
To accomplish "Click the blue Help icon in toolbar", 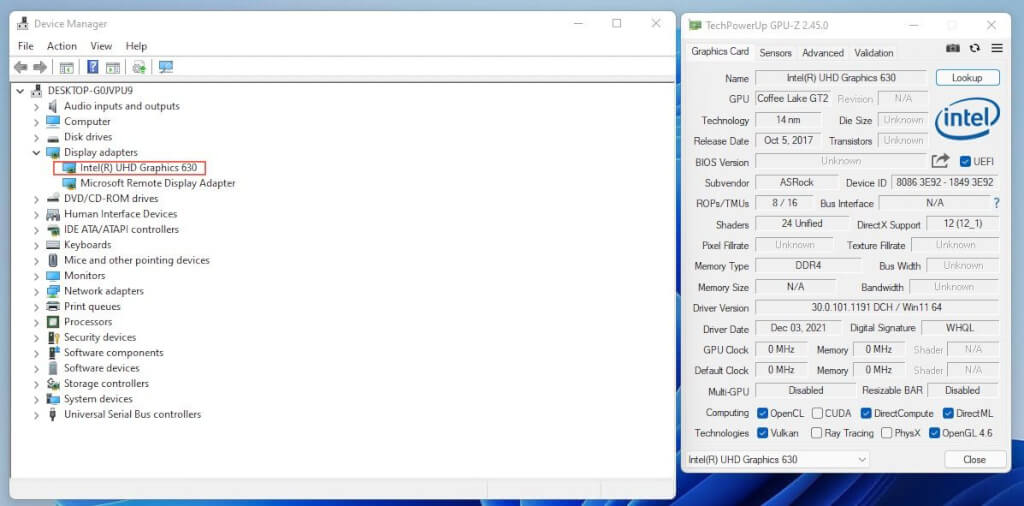I will (x=92, y=67).
